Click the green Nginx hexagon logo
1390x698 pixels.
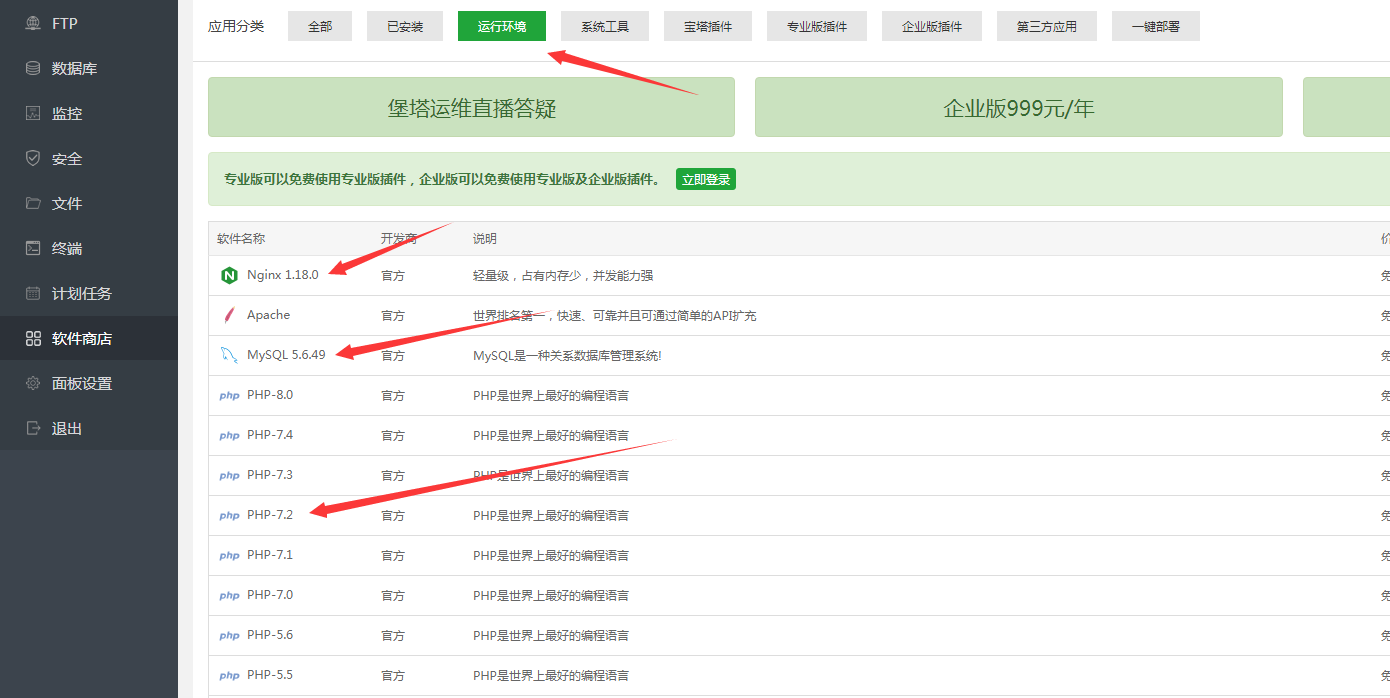point(229,275)
